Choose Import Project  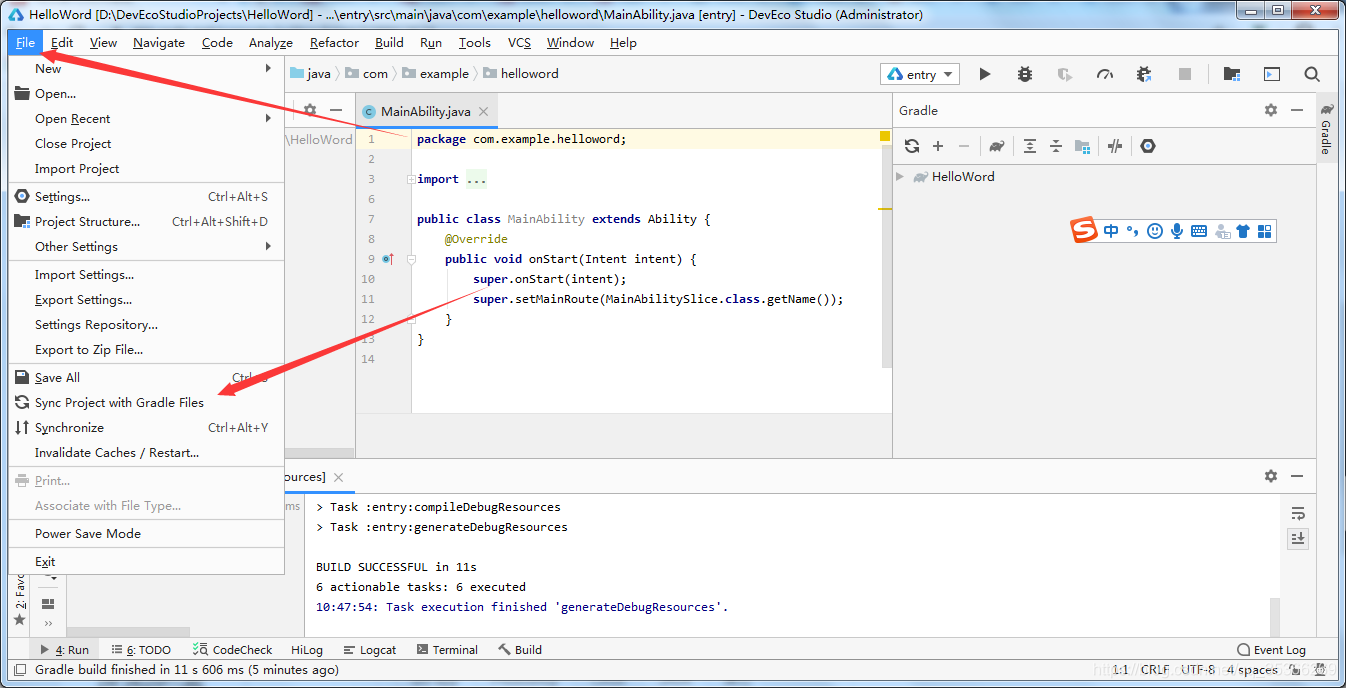147,168
